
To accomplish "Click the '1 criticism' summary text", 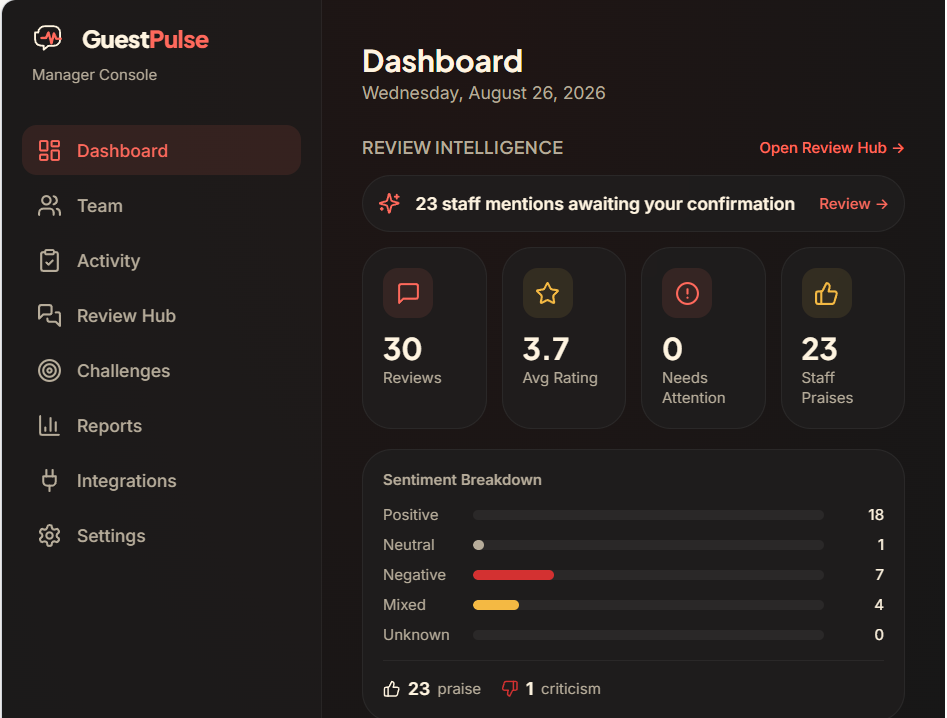I will (563, 689).
